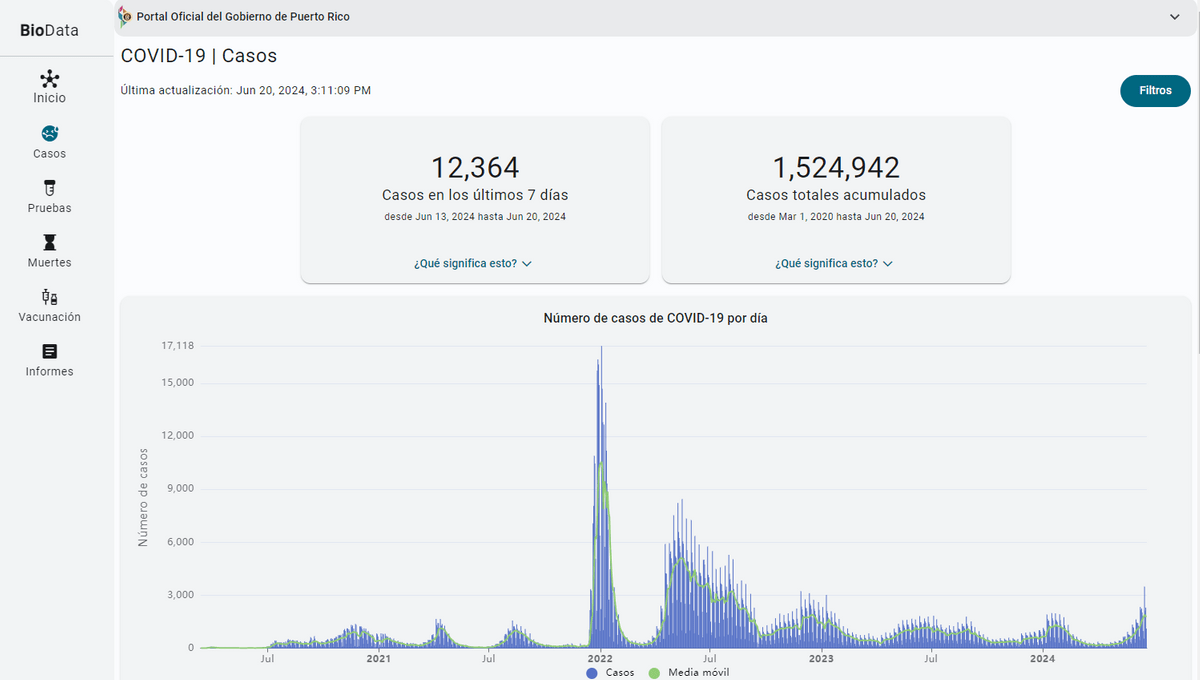
Task: Select the Muertes menu label
Action: click(x=50, y=263)
